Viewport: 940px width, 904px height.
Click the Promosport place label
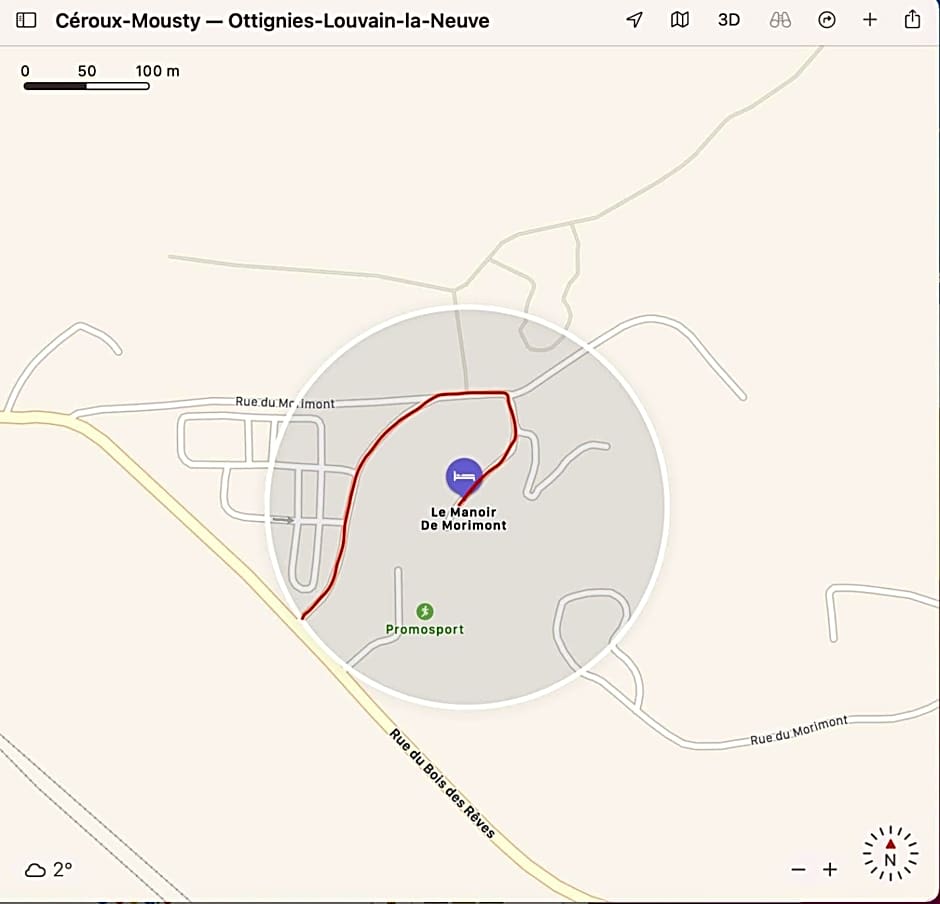[x=424, y=629]
